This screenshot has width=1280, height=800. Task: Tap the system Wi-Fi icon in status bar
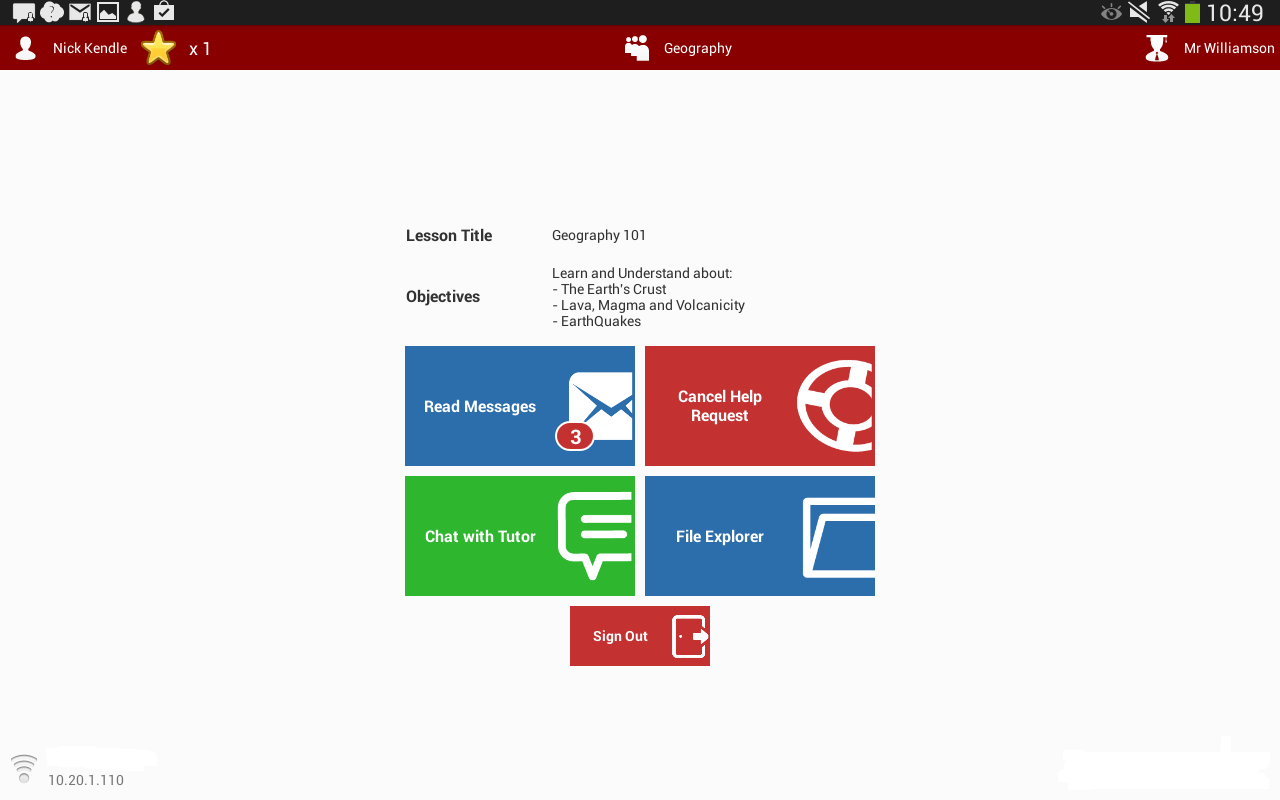(1168, 12)
